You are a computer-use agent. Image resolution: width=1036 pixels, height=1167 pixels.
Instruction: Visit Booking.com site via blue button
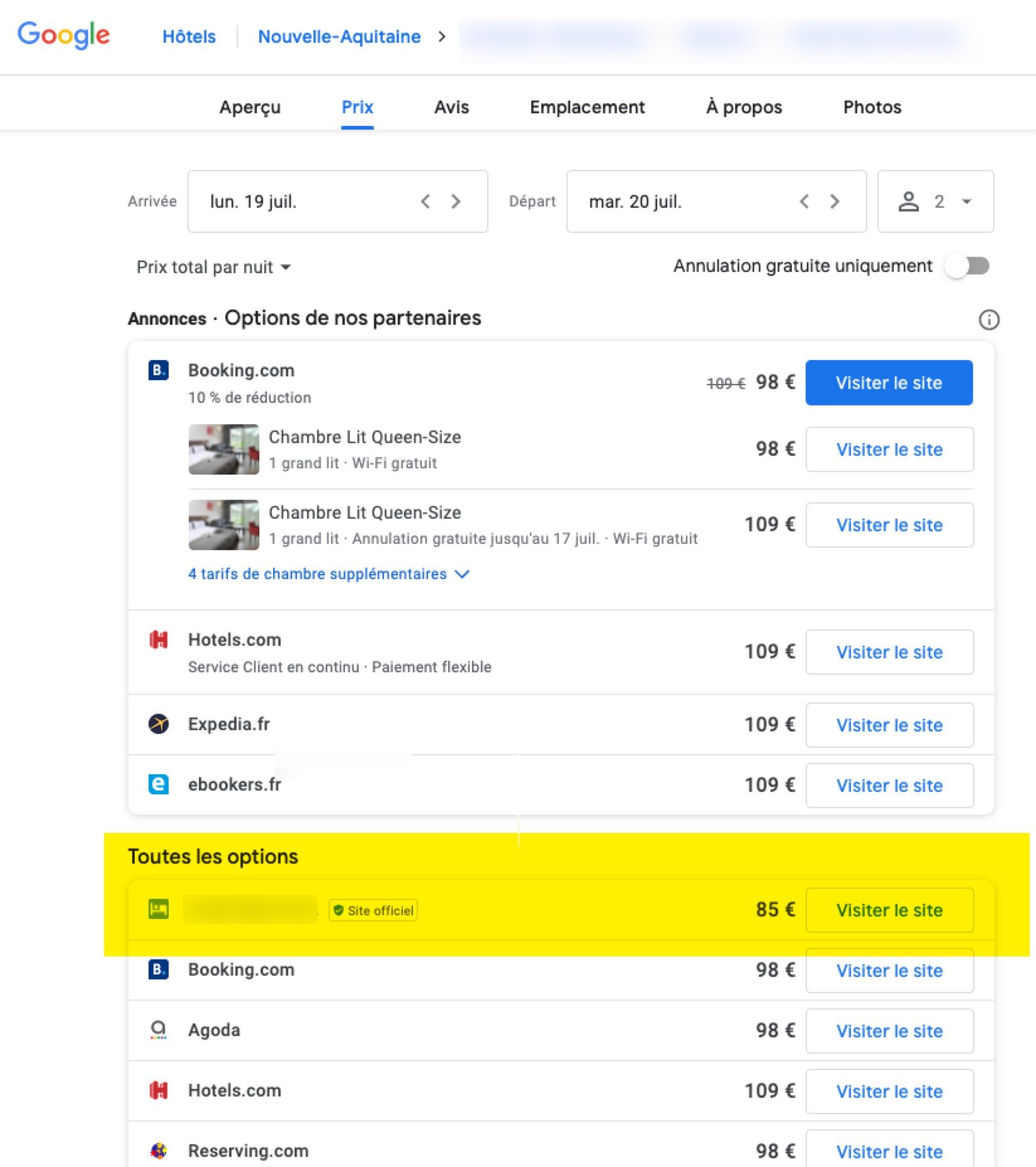click(889, 383)
